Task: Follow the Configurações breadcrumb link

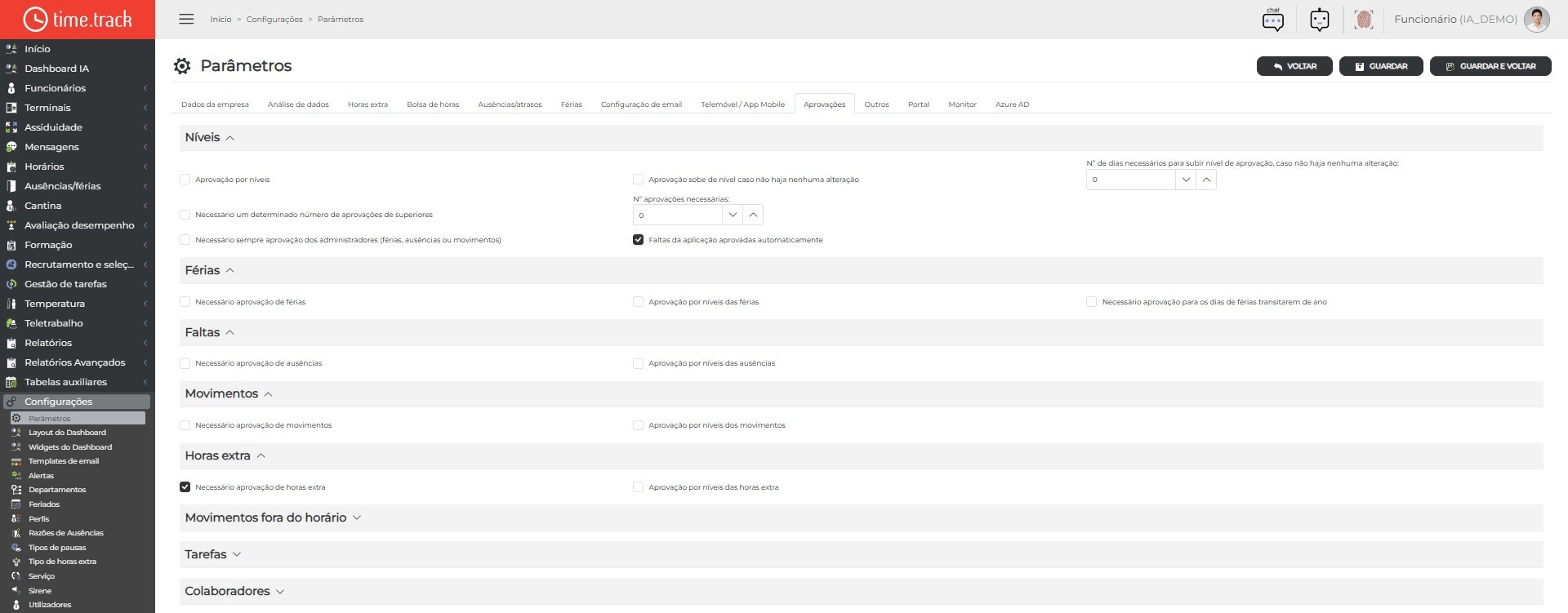Action: 274,20
